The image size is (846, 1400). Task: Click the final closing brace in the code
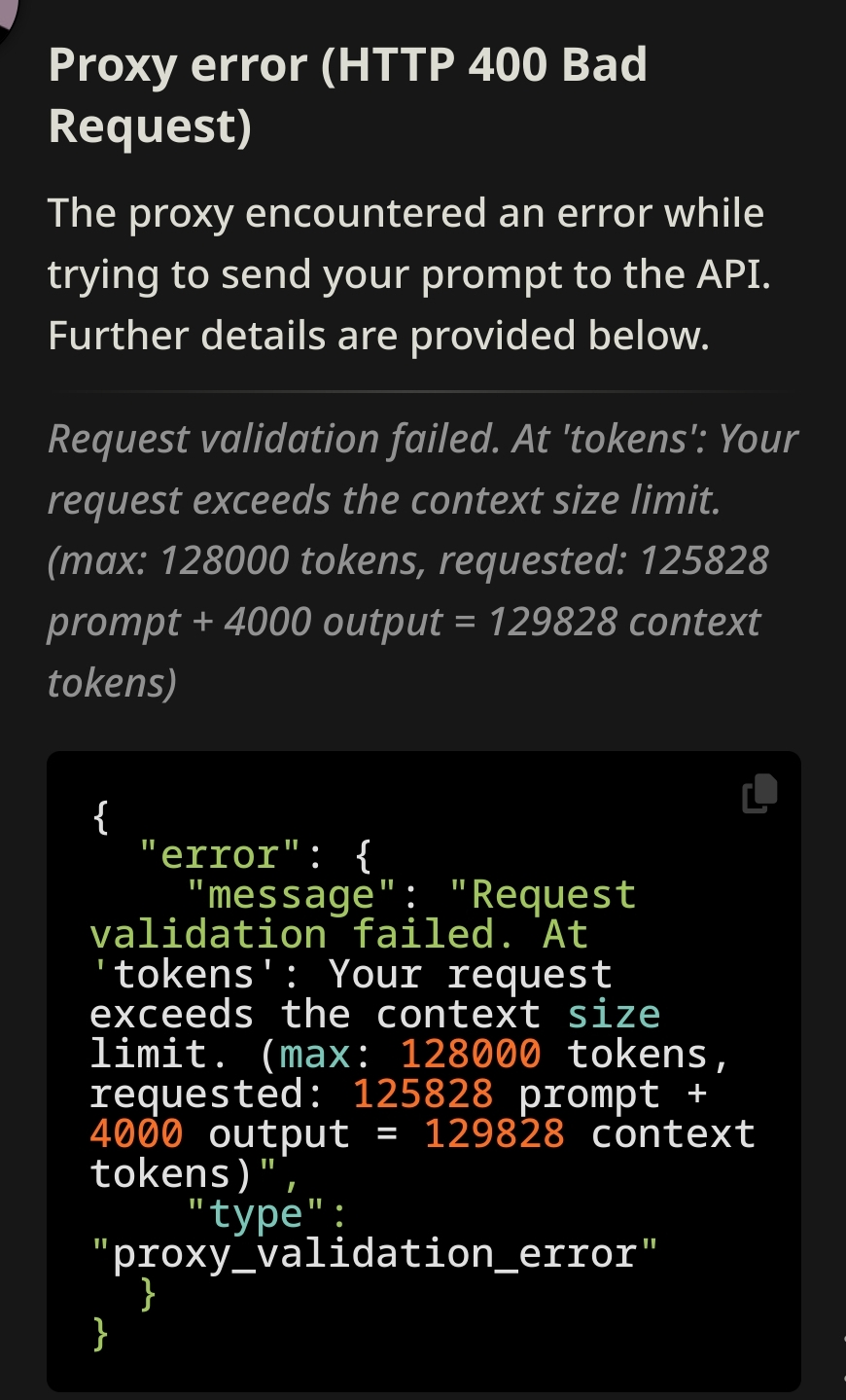[x=100, y=1334]
